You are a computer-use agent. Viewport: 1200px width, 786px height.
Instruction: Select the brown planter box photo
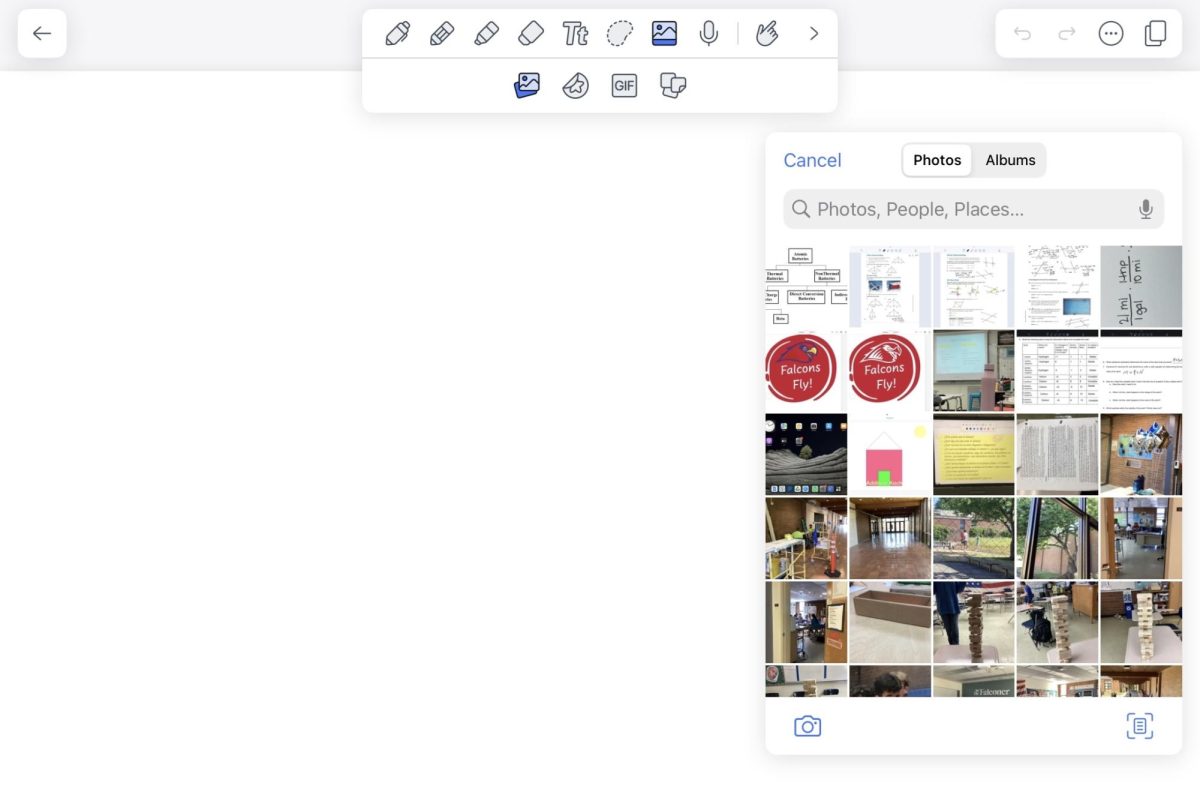(890, 623)
